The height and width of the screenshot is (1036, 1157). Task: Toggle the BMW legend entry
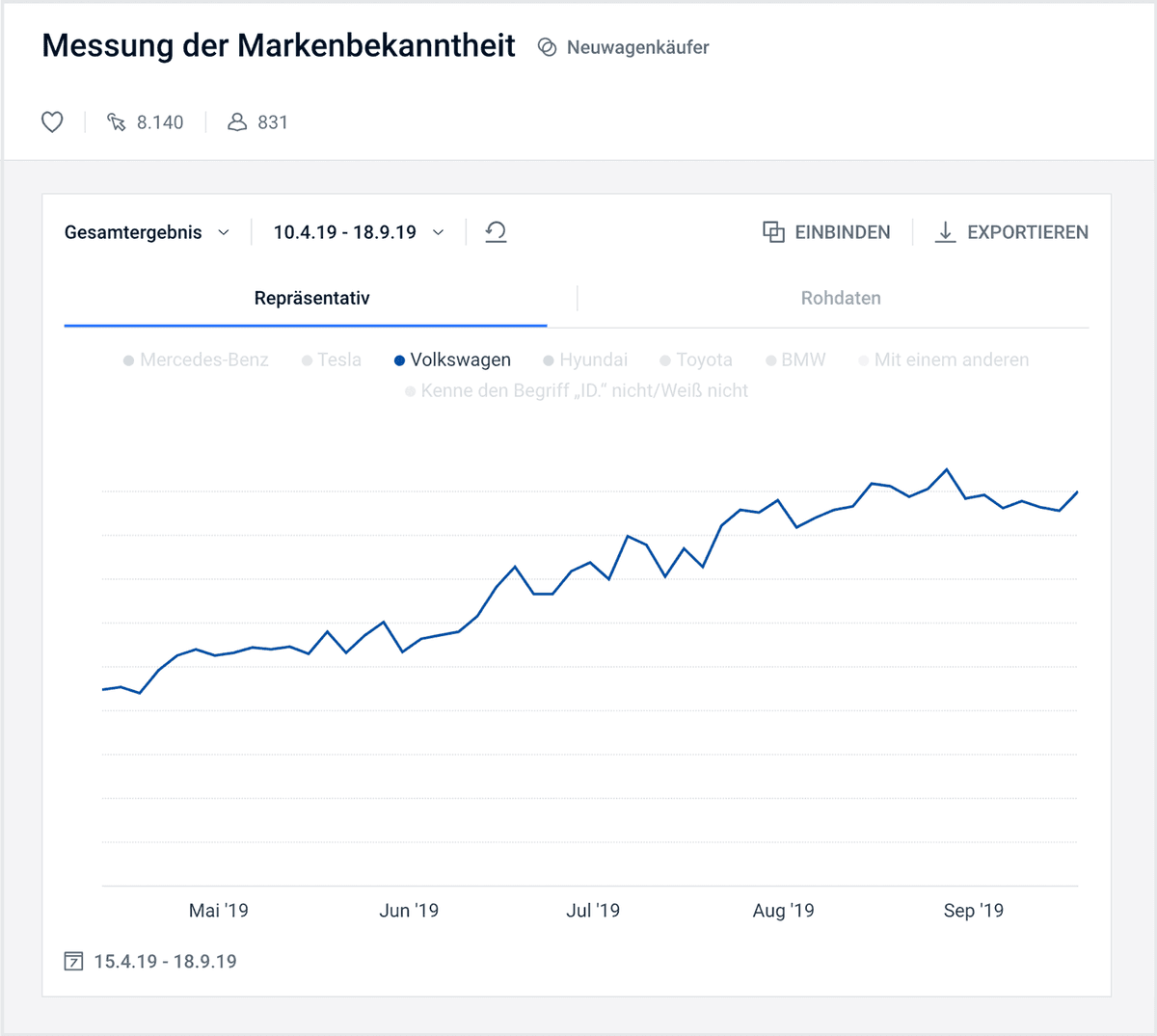point(795,359)
